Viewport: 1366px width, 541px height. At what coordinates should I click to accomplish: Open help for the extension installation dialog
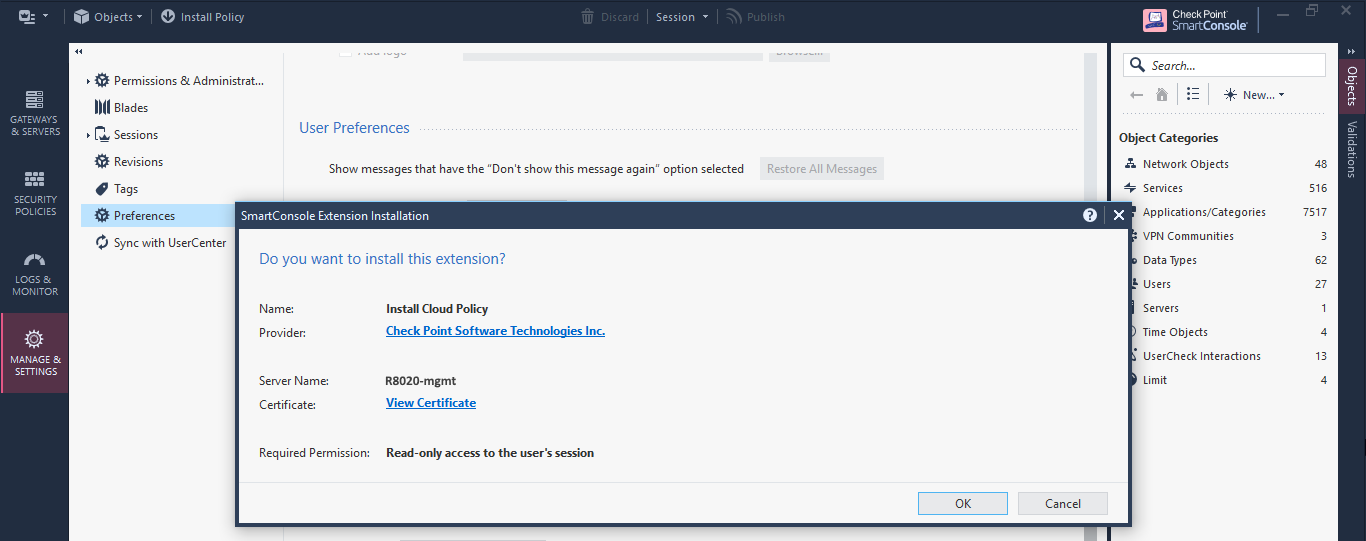1090,215
